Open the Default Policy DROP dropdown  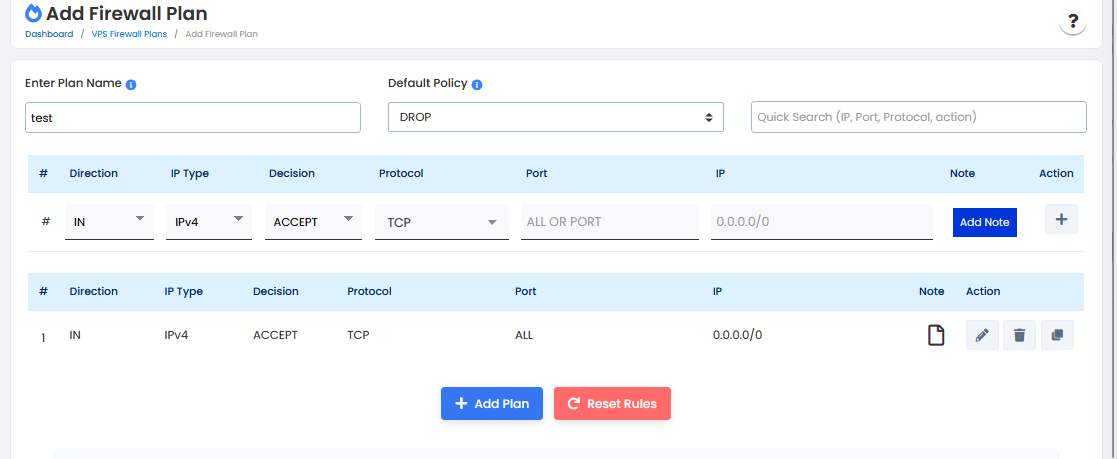coord(555,117)
